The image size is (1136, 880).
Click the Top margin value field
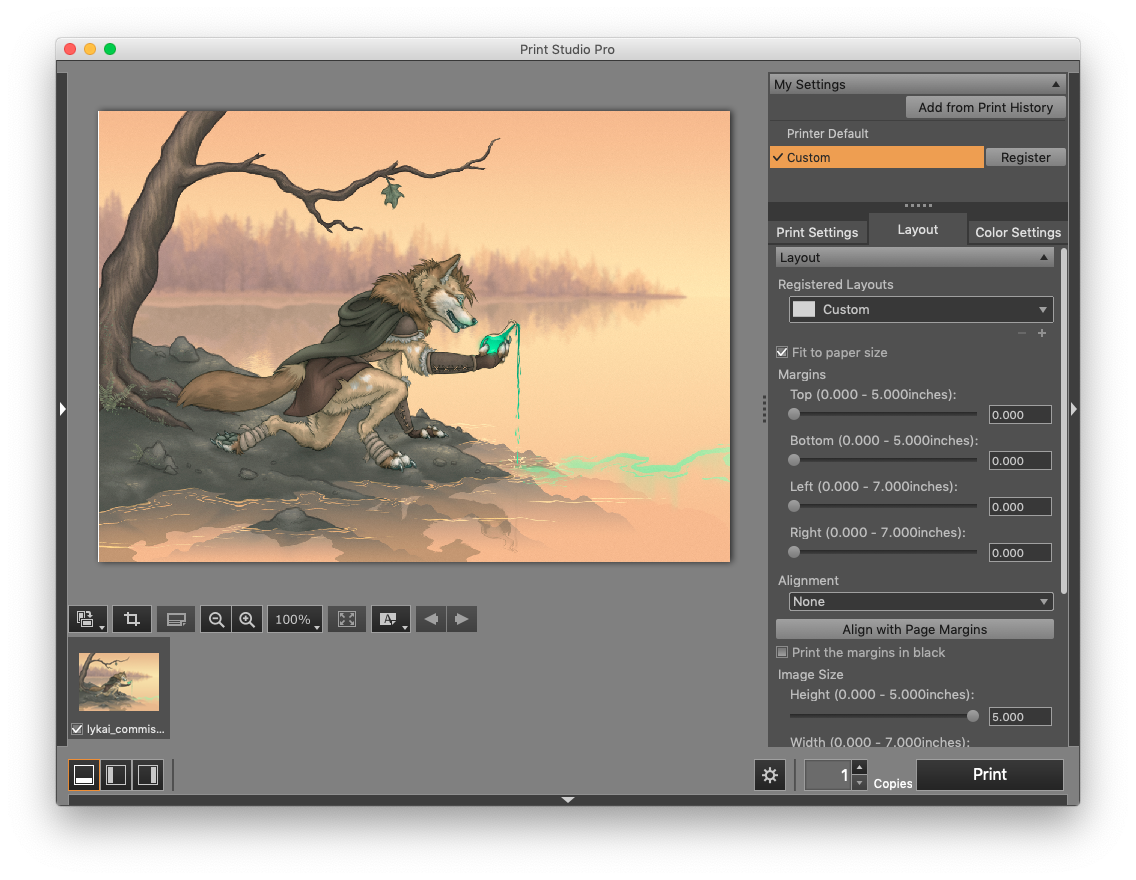pos(1020,414)
